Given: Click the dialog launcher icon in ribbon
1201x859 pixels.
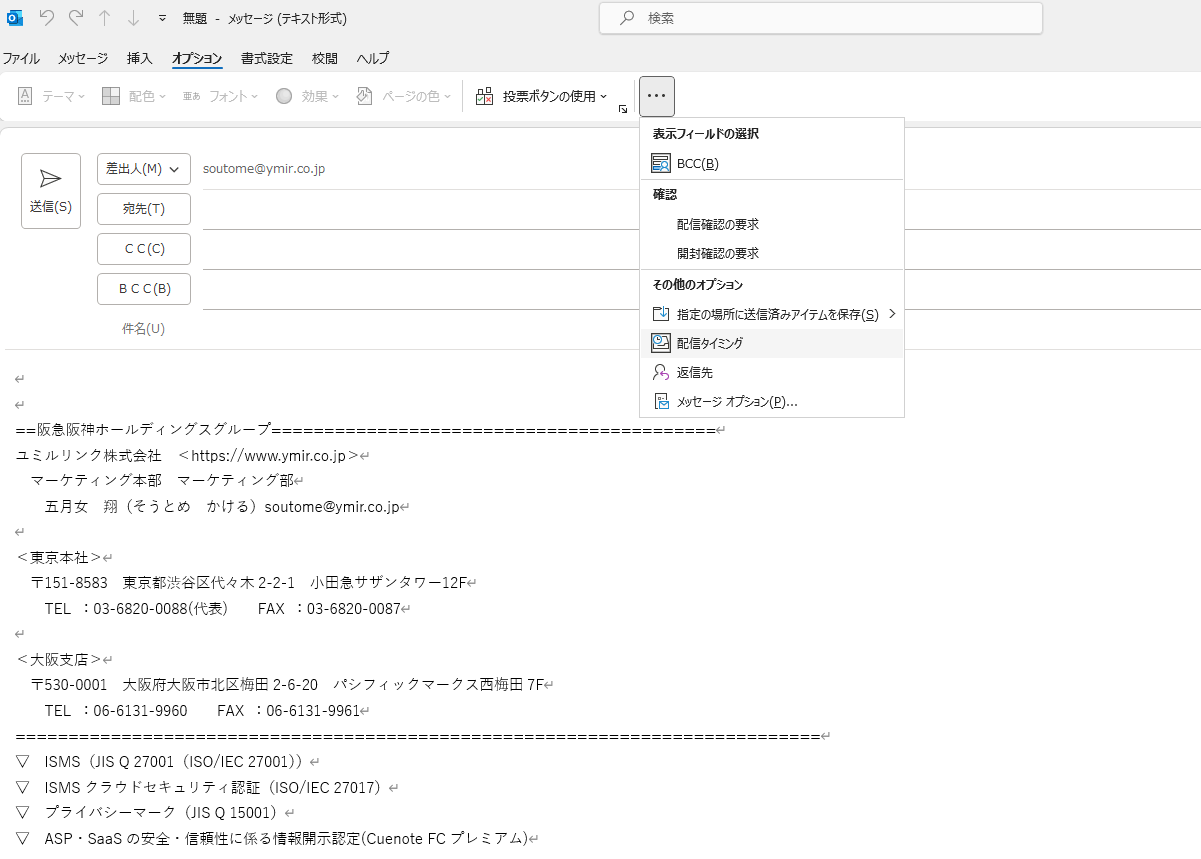Looking at the screenshot, I should pos(623,109).
